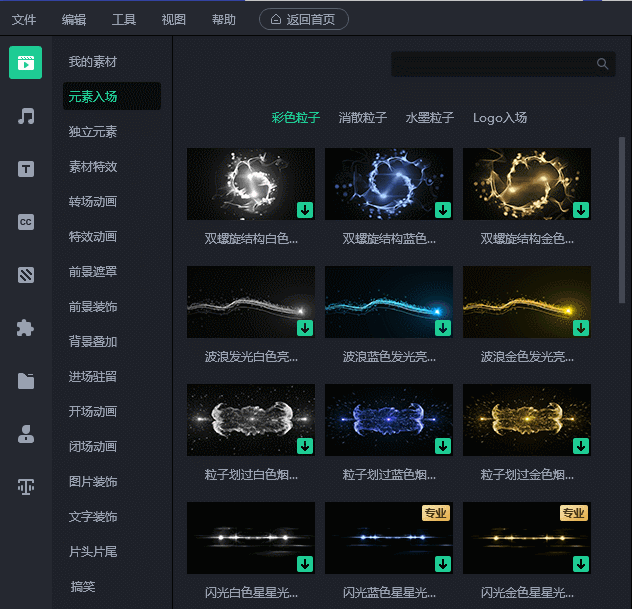Open the folder panel icon
The image size is (632, 609).
pos(26,381)
